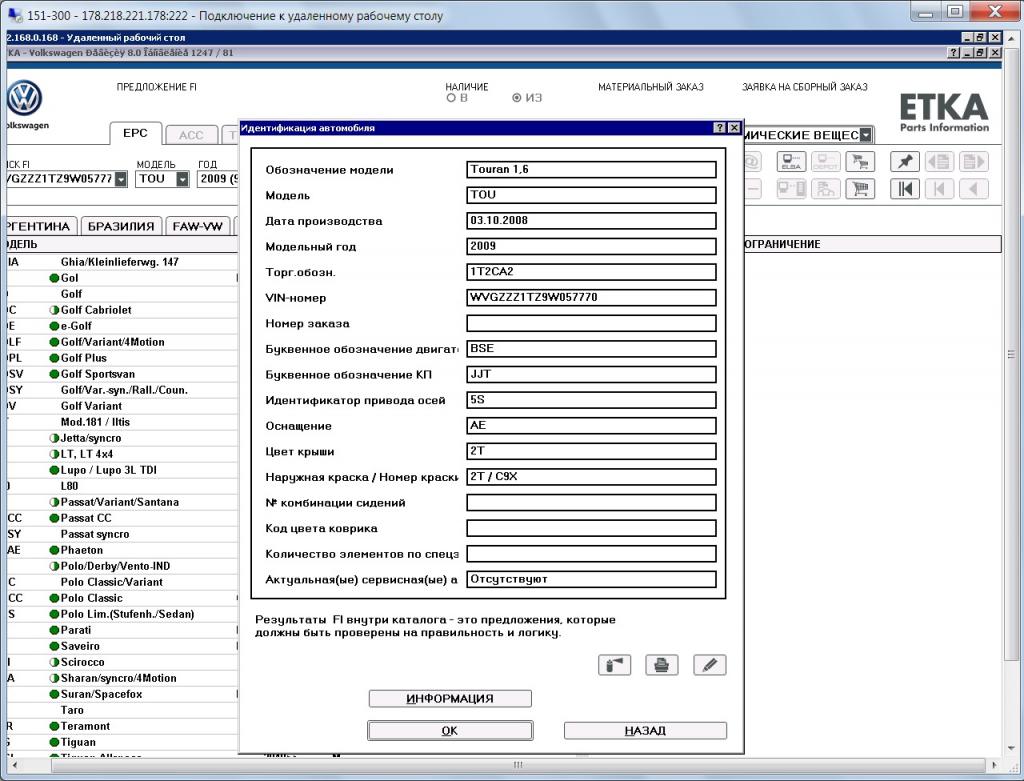Click the single shopping cart toolbar icon

[860, 189]
